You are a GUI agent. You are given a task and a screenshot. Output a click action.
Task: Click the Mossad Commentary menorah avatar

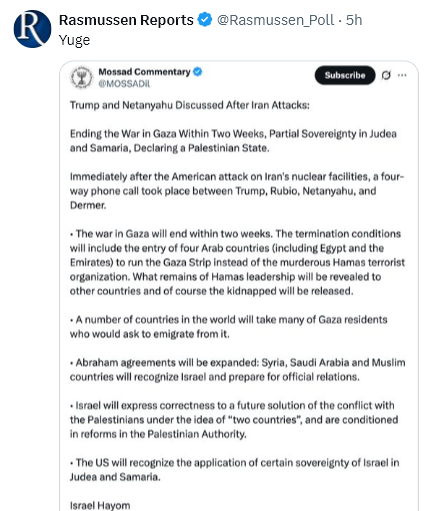click(81, 78)
